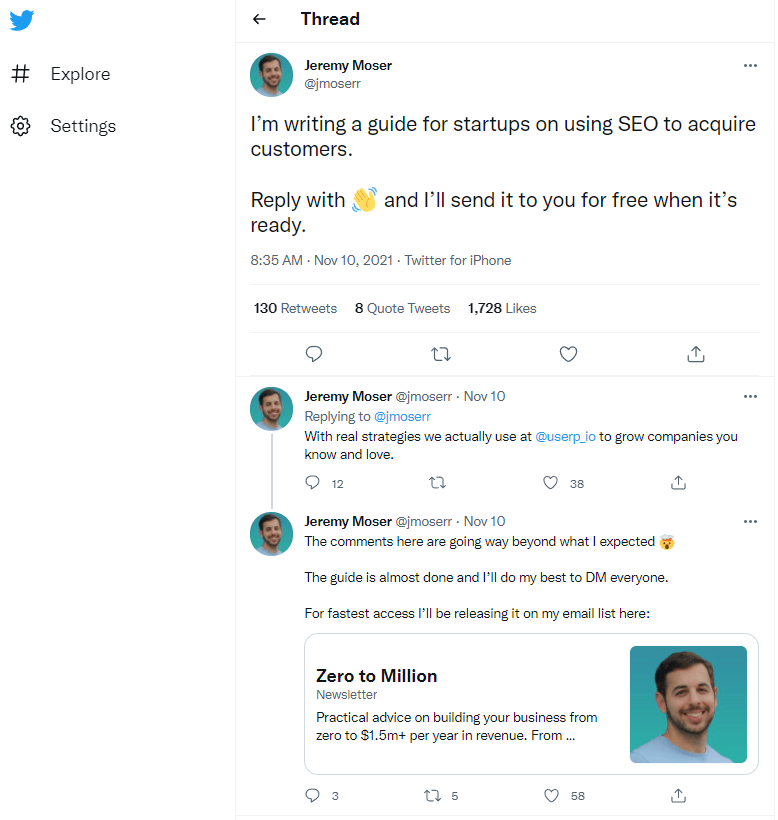The height and width of the screenshot is (820, 778).
Task: Reply to the main SEO guide tweet
Action: (313, 354)
